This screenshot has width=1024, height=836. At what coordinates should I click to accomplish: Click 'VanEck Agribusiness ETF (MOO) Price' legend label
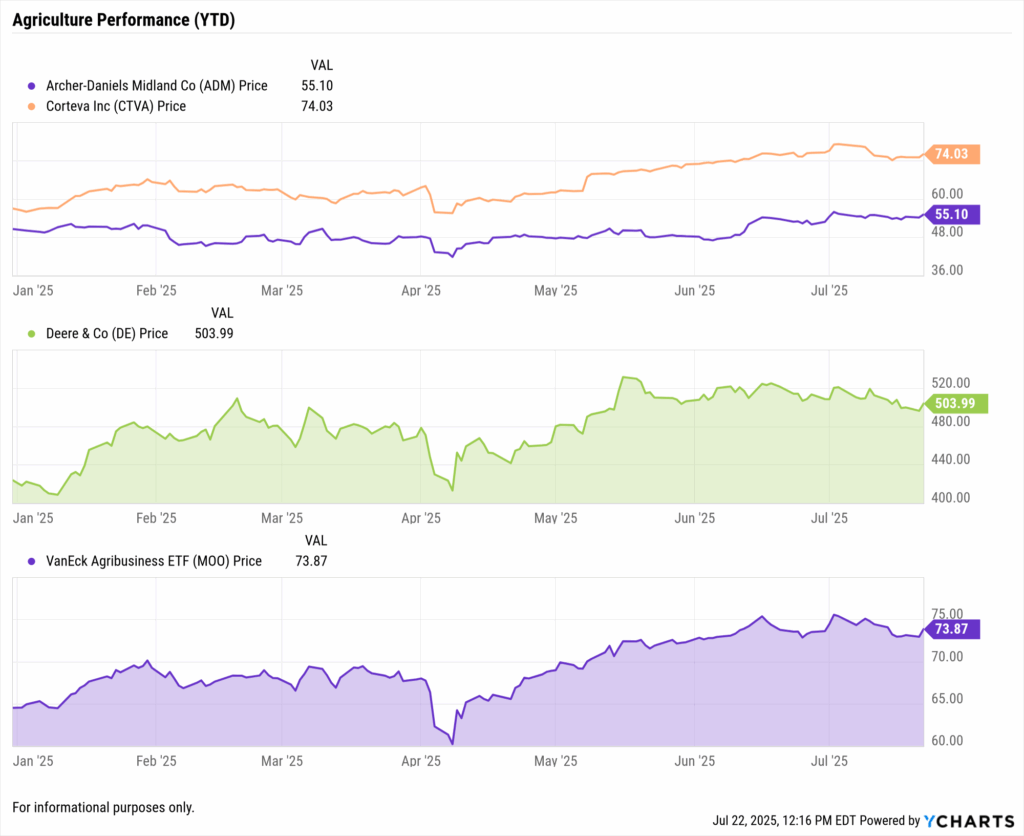point(154,560)
